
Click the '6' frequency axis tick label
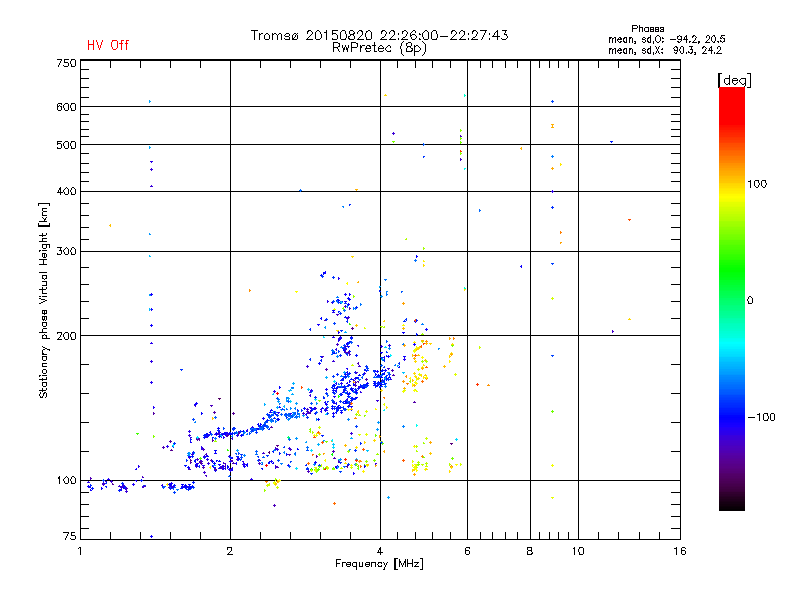pyautogui.click(x=467, y=551)
